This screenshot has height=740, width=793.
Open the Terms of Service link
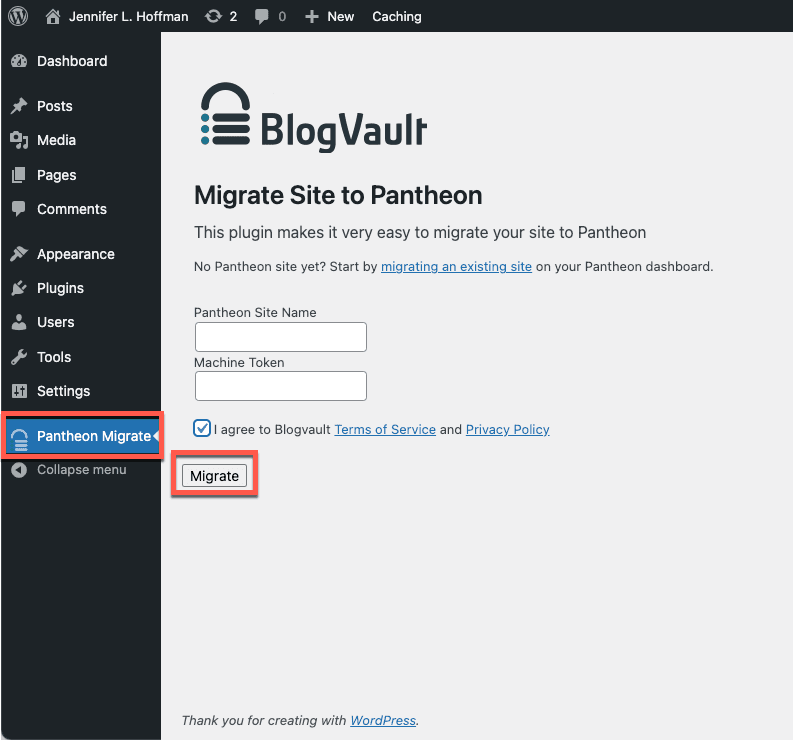(x=385, y=429)
